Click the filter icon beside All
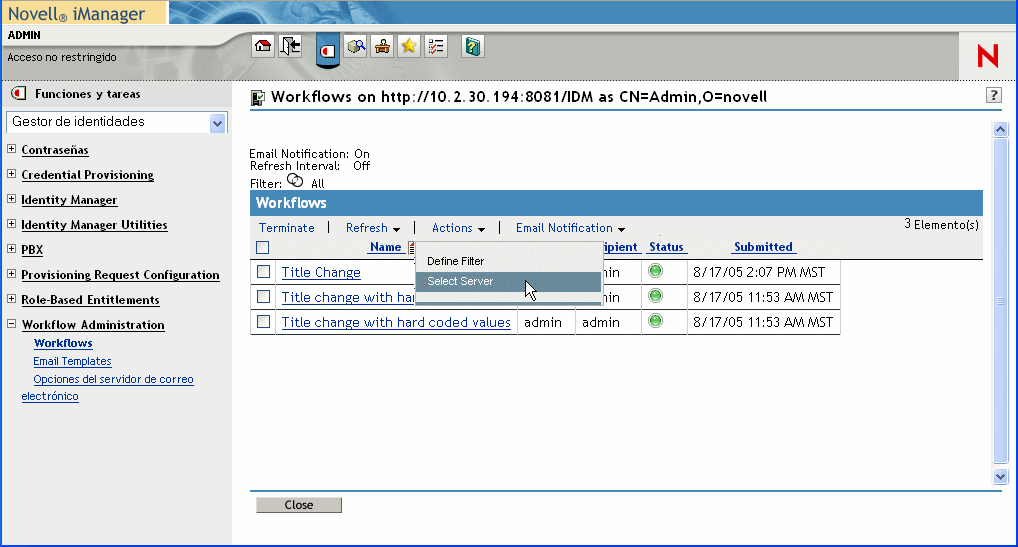This screenshot has width=1018, height=547. (295, 180)
